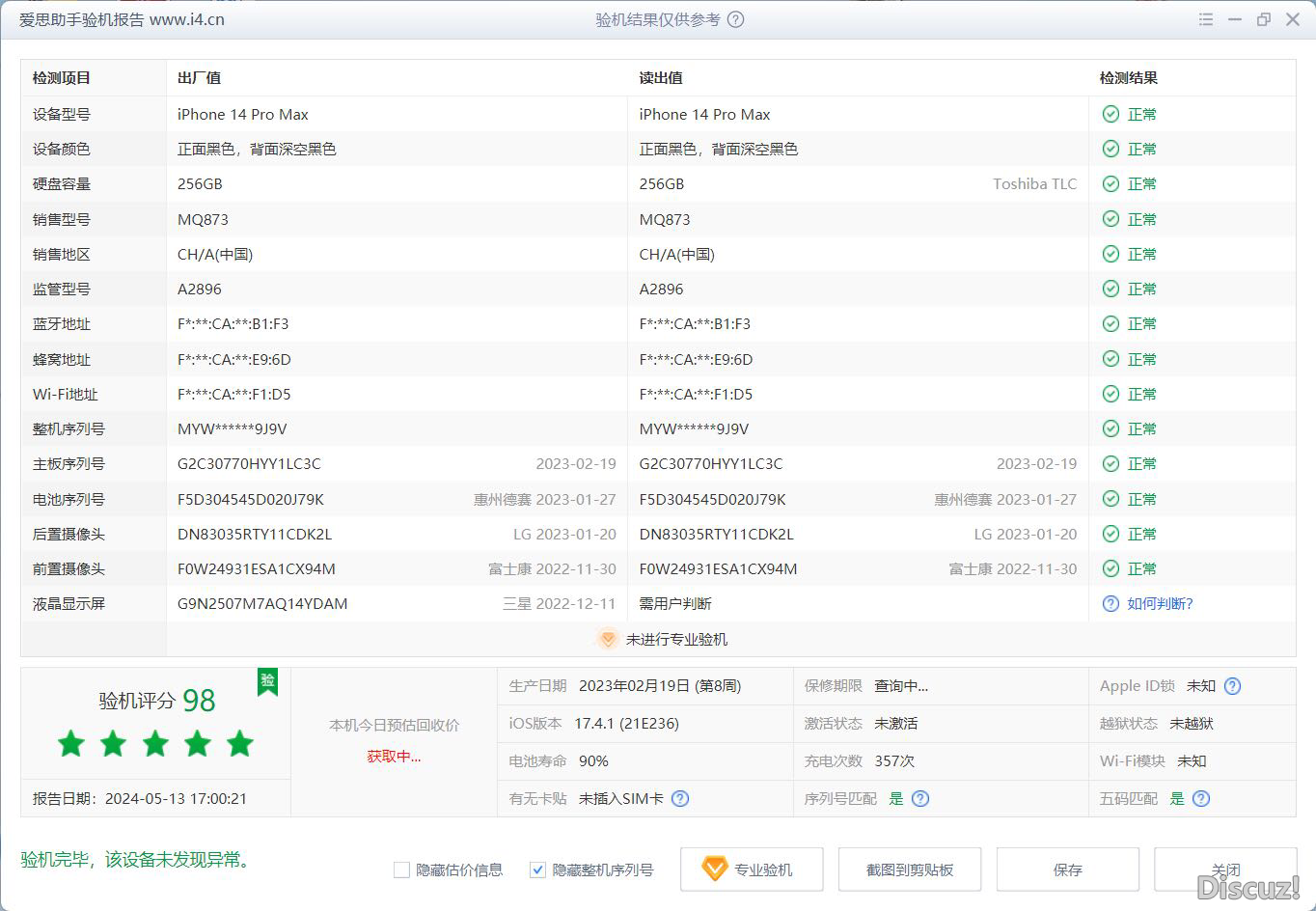The height and width of the screenshot is (911, 1316).
Task: Click factory battery serial F5D304545D020J79K
Action: pyautogui.click(x=251, y=499)
